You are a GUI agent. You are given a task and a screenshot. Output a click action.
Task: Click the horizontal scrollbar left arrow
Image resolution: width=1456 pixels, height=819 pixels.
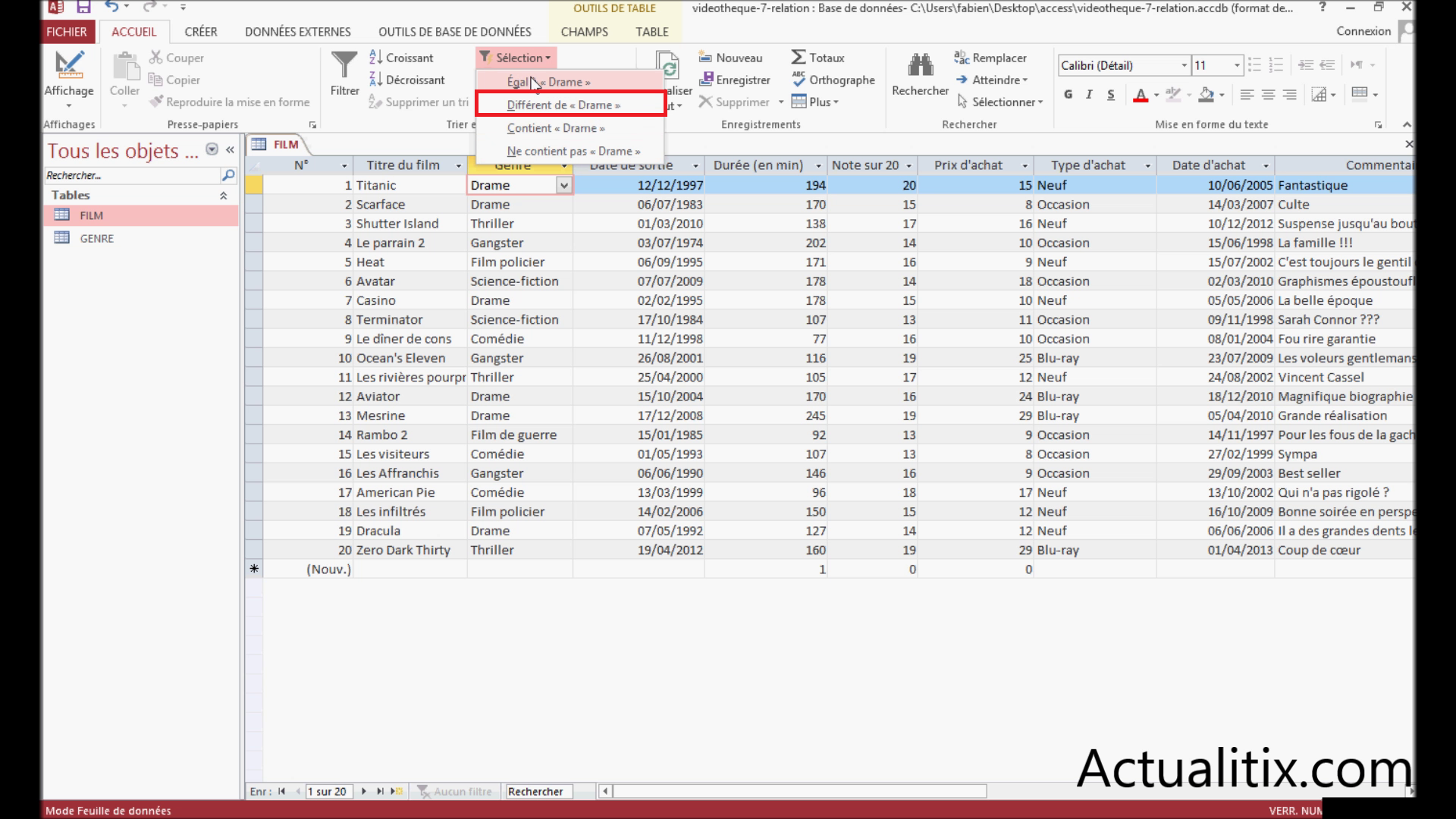(x=605, y=791)
